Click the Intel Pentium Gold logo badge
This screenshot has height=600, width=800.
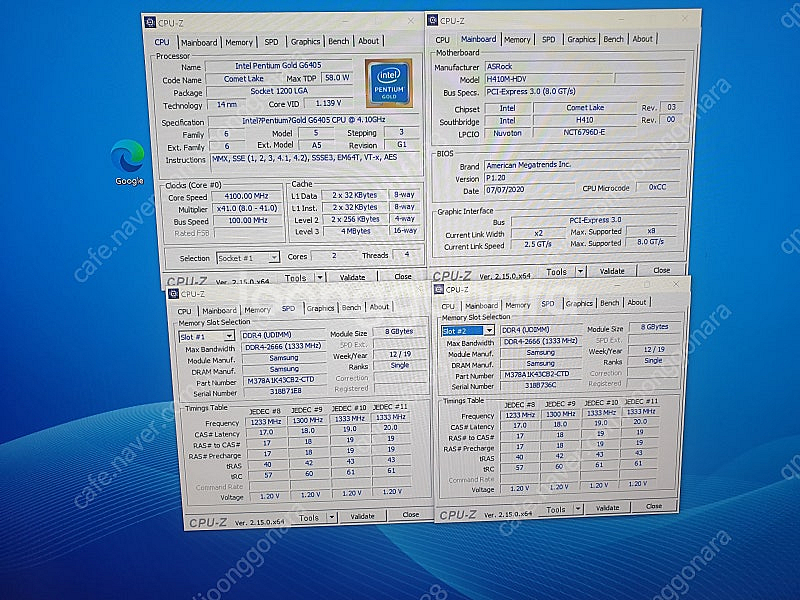[x=389, y=83]
